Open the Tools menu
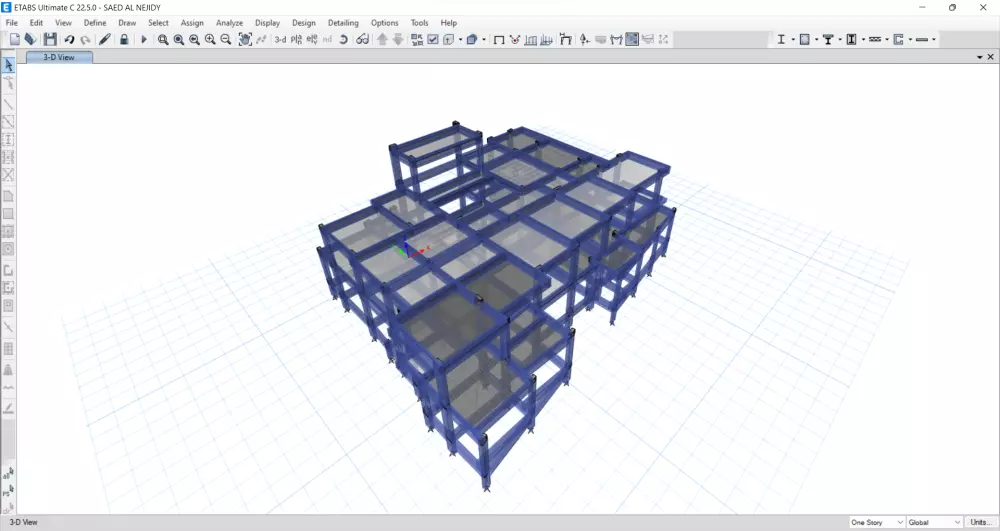Screen dimensions: 1000x531 coord(420,22)
